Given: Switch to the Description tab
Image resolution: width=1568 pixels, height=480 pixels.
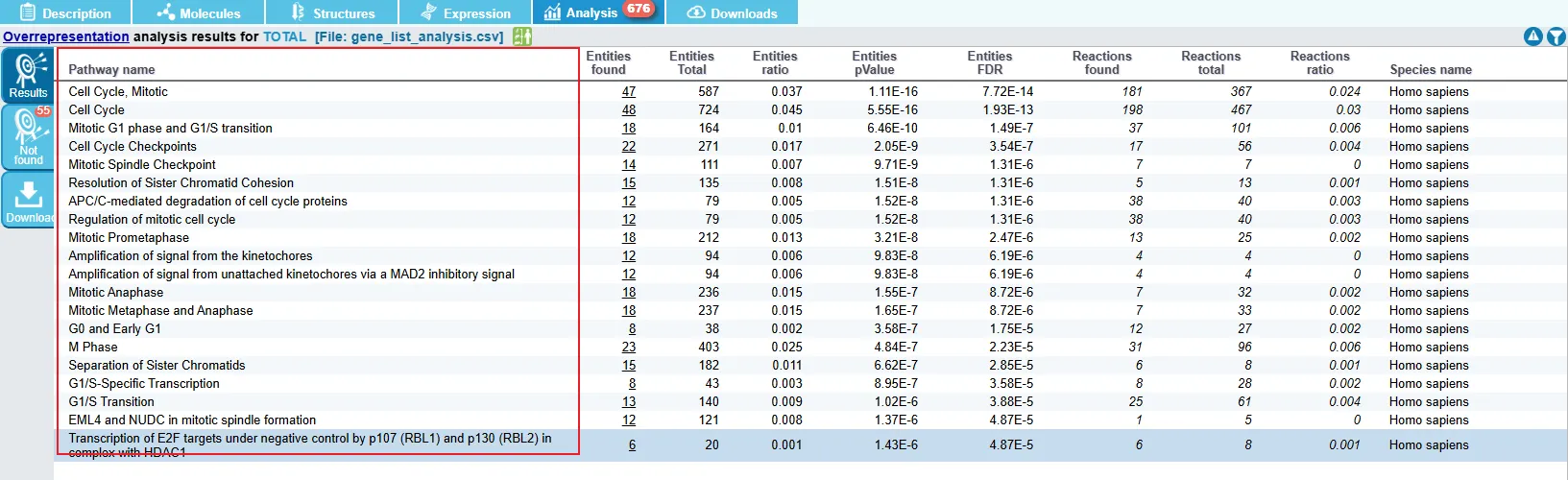Looking at the screenshot, I should [65, 13].
